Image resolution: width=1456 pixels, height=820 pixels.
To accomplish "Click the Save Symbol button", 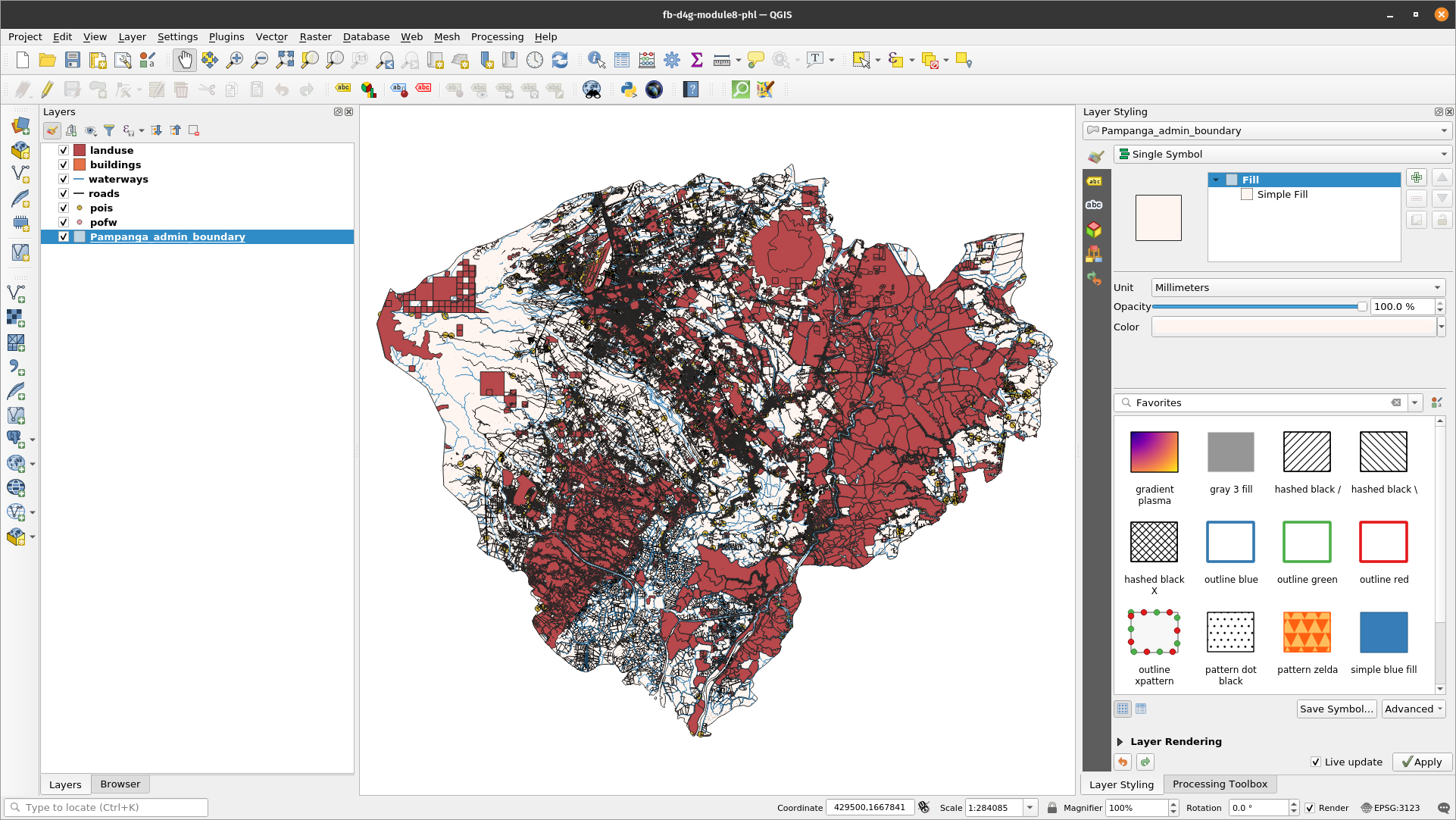I will point(1337,709).
